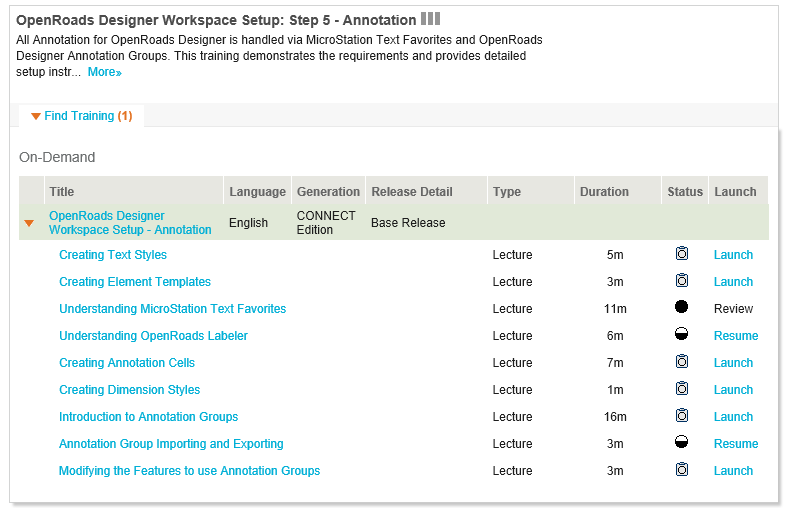Click the half-filled status icon for Understanding OpenRoads Labeler
787x508 pixels.
point(682,334)
